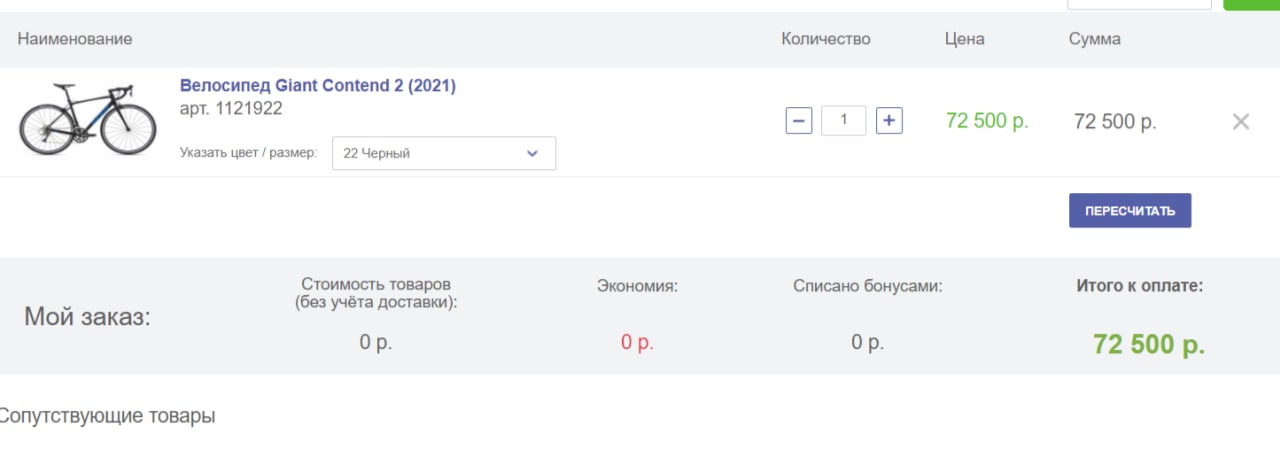The image size is (1280, 449).
Task: Click the Цена column header
Action: pyautogui.click(x=965, y=39)
